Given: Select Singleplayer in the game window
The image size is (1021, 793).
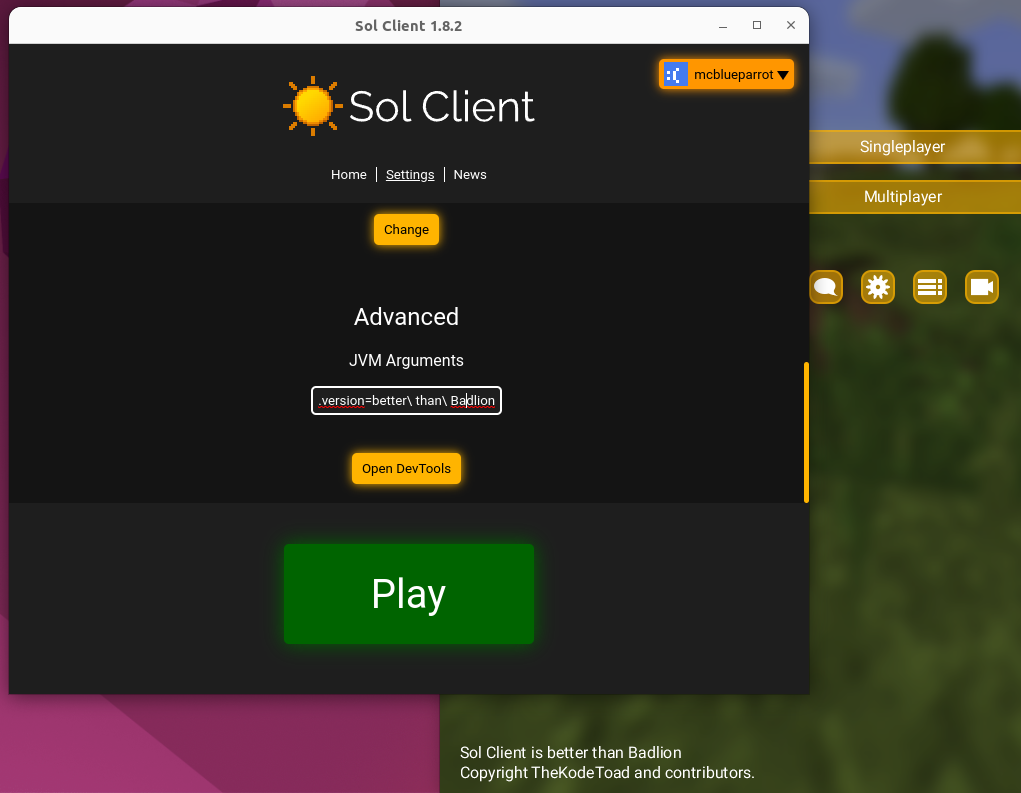Looking at the screenshot, I should tap(915, 146).
